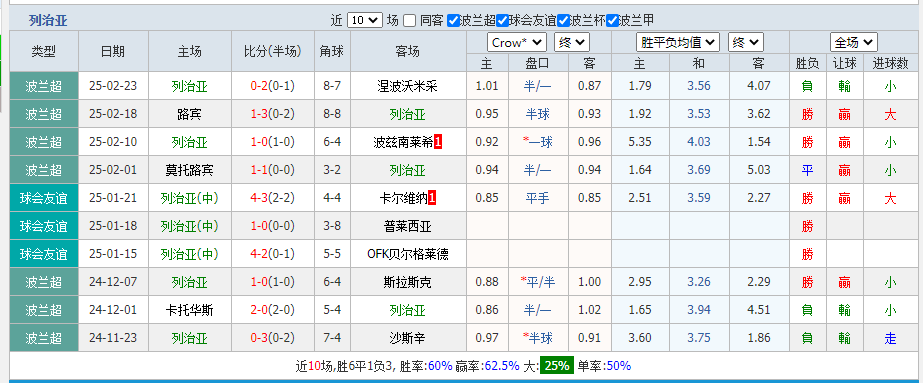Click score 1-3(0-2) for the 路宾 match
This screenshot has height=383, width=923.
tap(273, 114)
